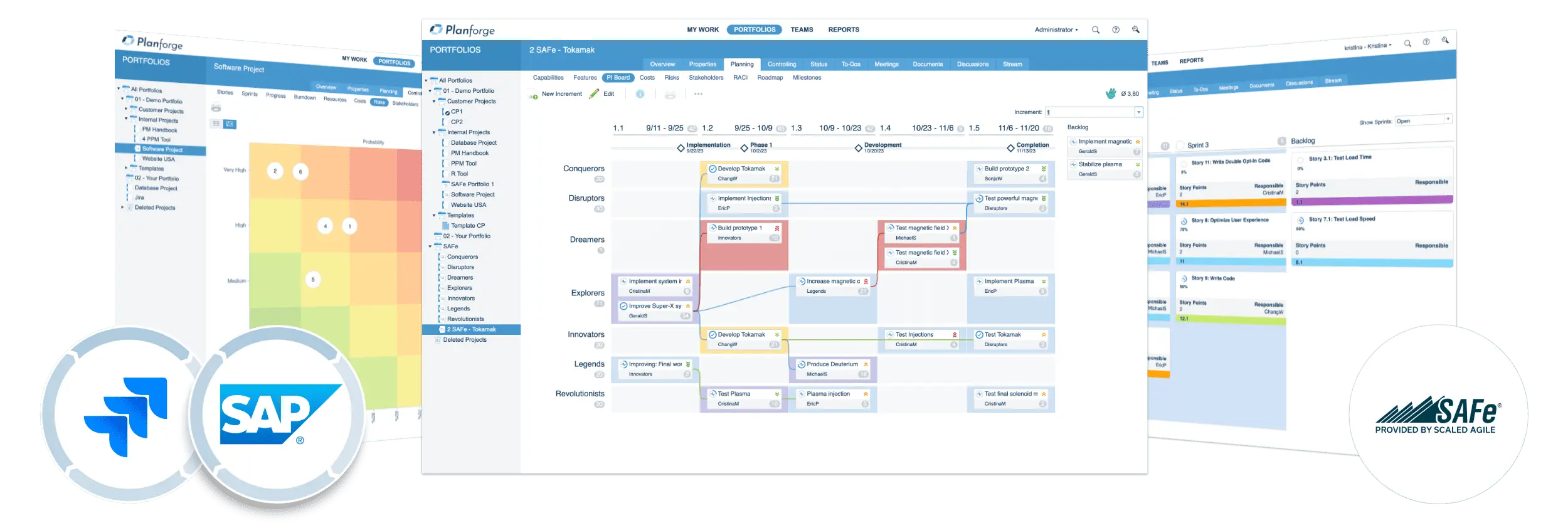Open the REPORTS main menu
This screenshot has width=1568, height=523.
[x=844, y=29]
